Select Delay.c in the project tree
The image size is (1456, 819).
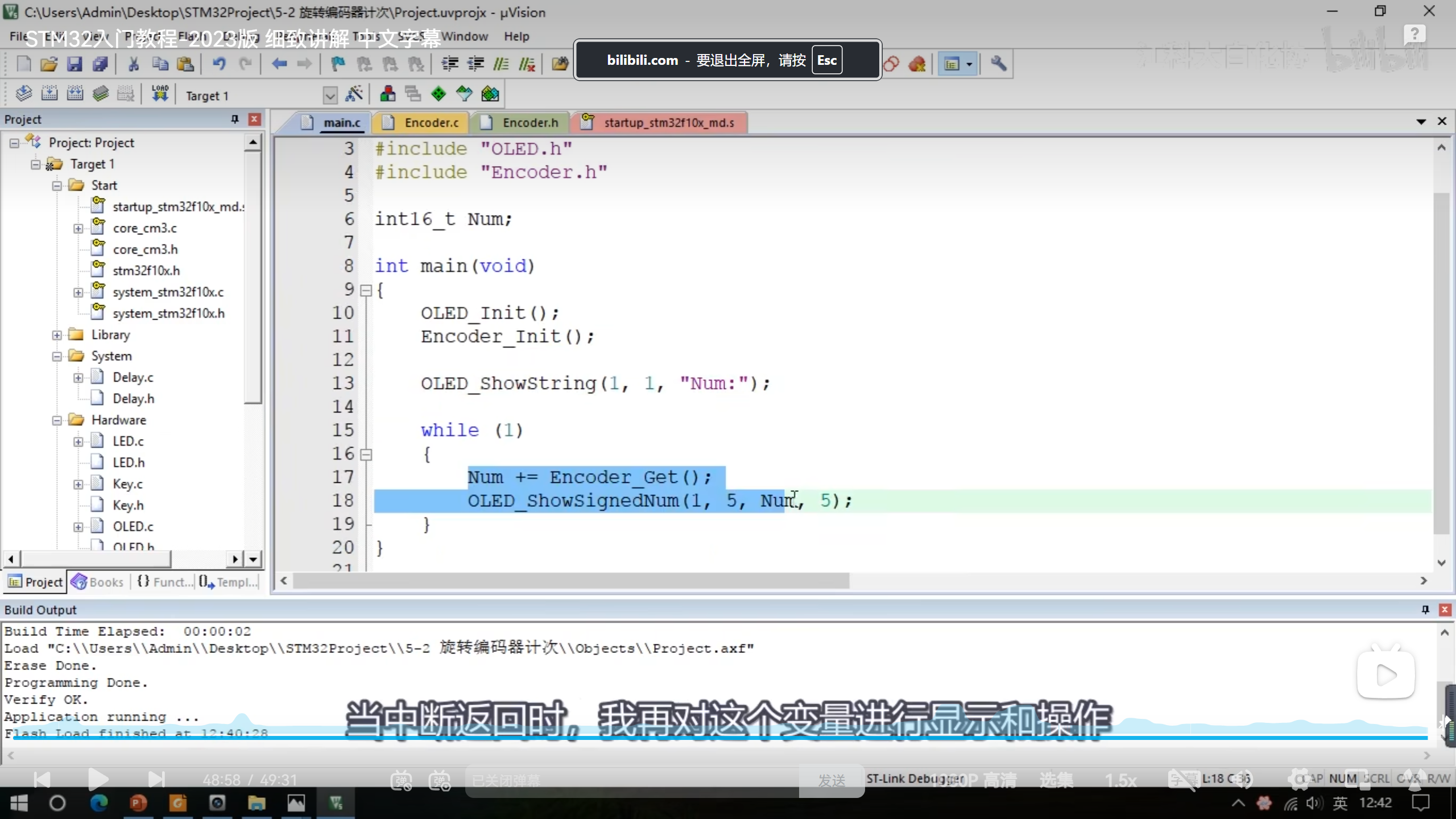coord(133,378)
